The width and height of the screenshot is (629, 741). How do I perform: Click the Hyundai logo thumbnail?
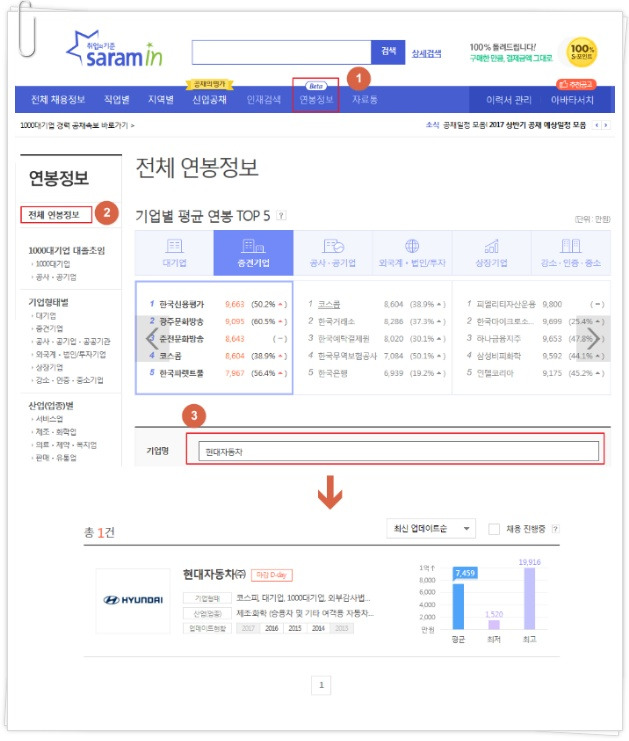click(133, 601)
